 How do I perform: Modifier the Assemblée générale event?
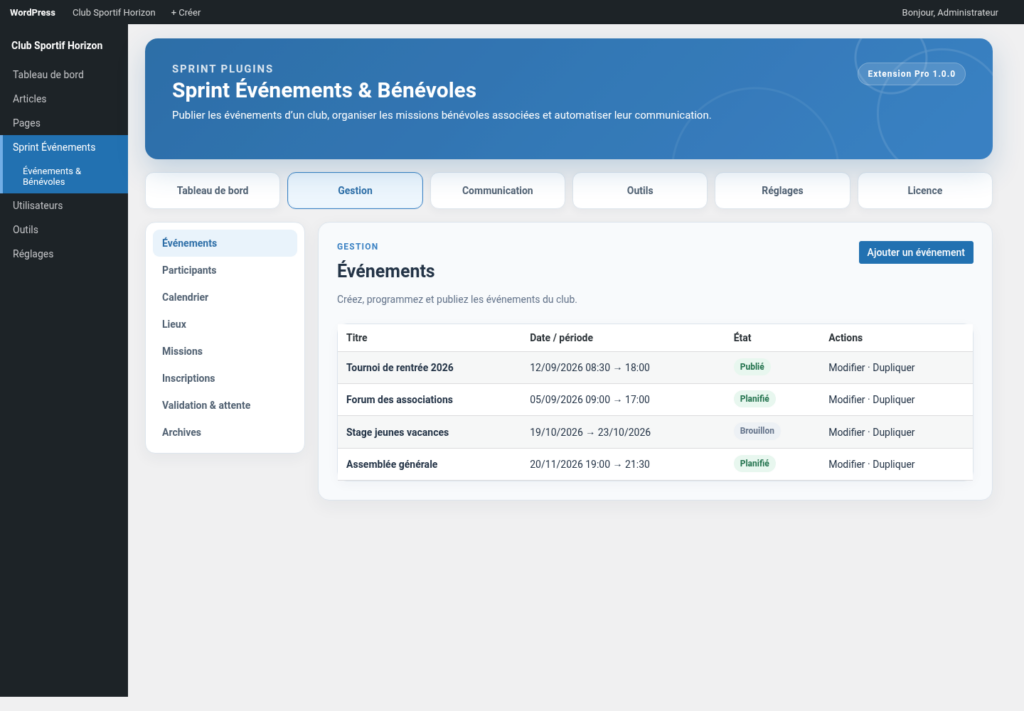[846, 464]
